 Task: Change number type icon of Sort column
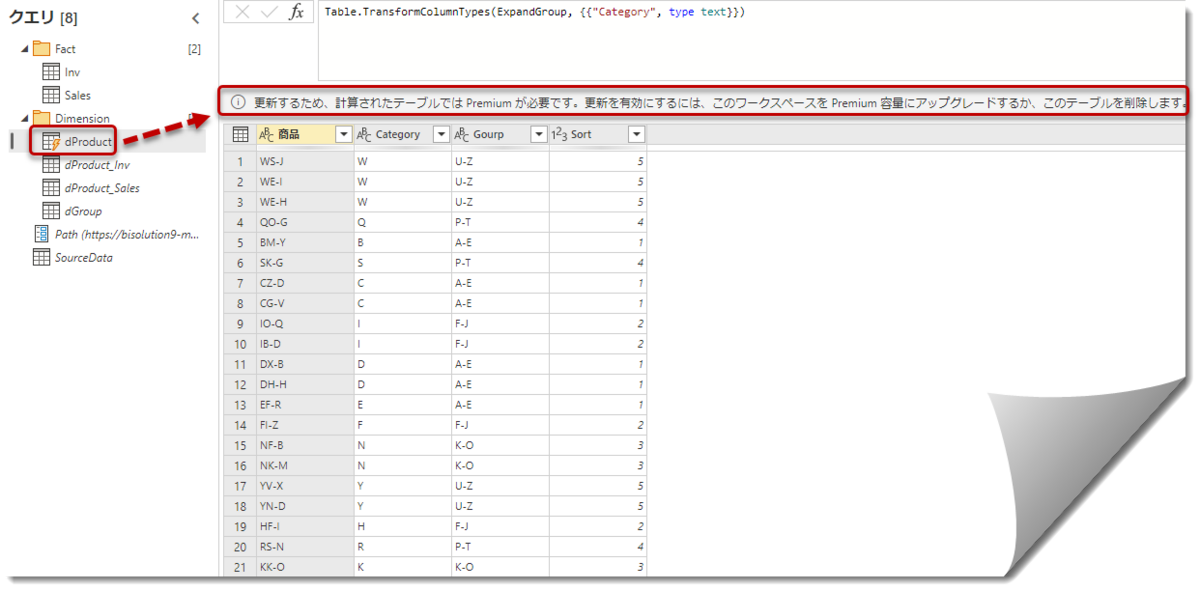pyautogui.click(x=560, y=134)
